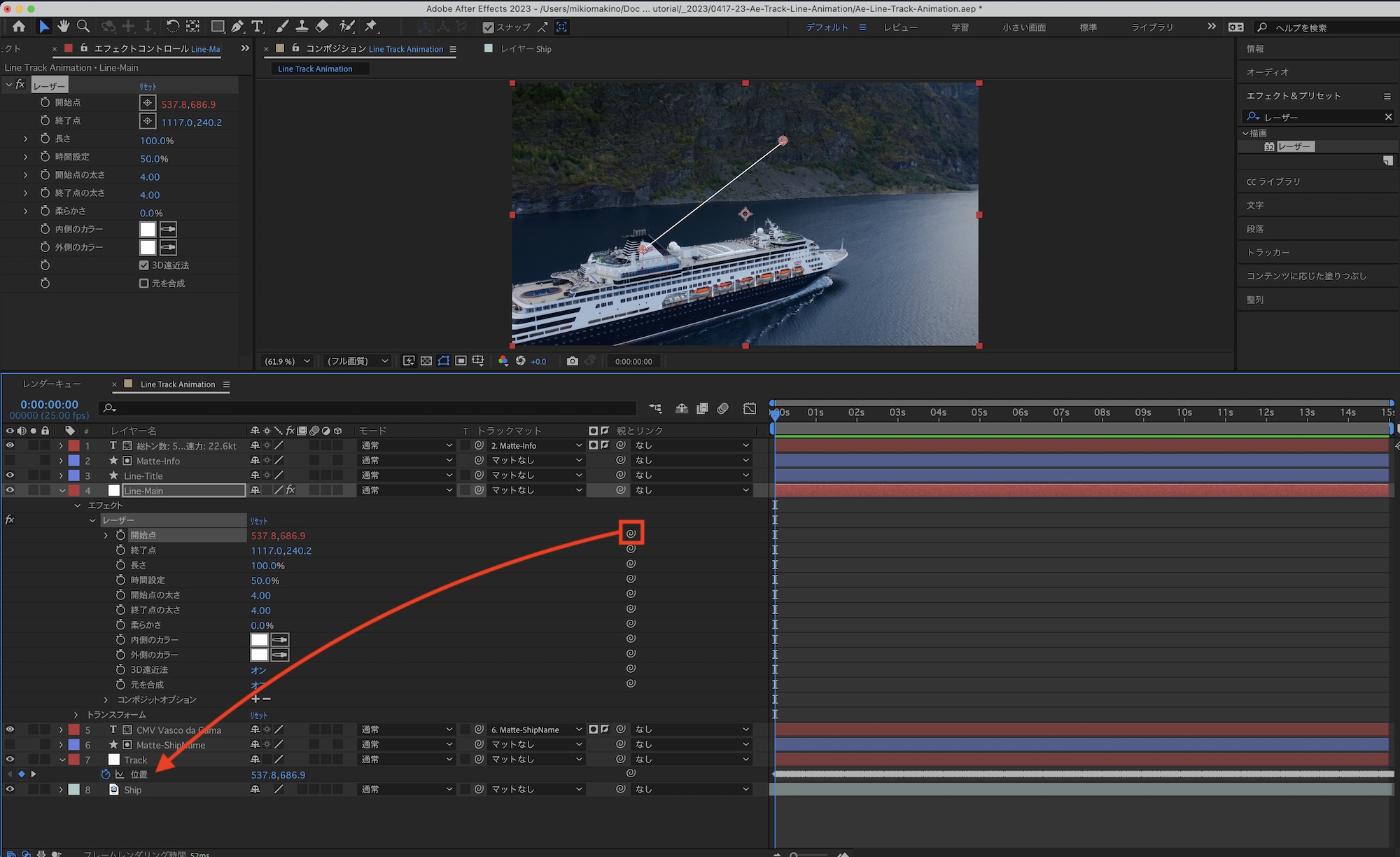Click the snapshot camera icon in viewer
This screenshot has width=1400, height=857.
tap(572, 361)
